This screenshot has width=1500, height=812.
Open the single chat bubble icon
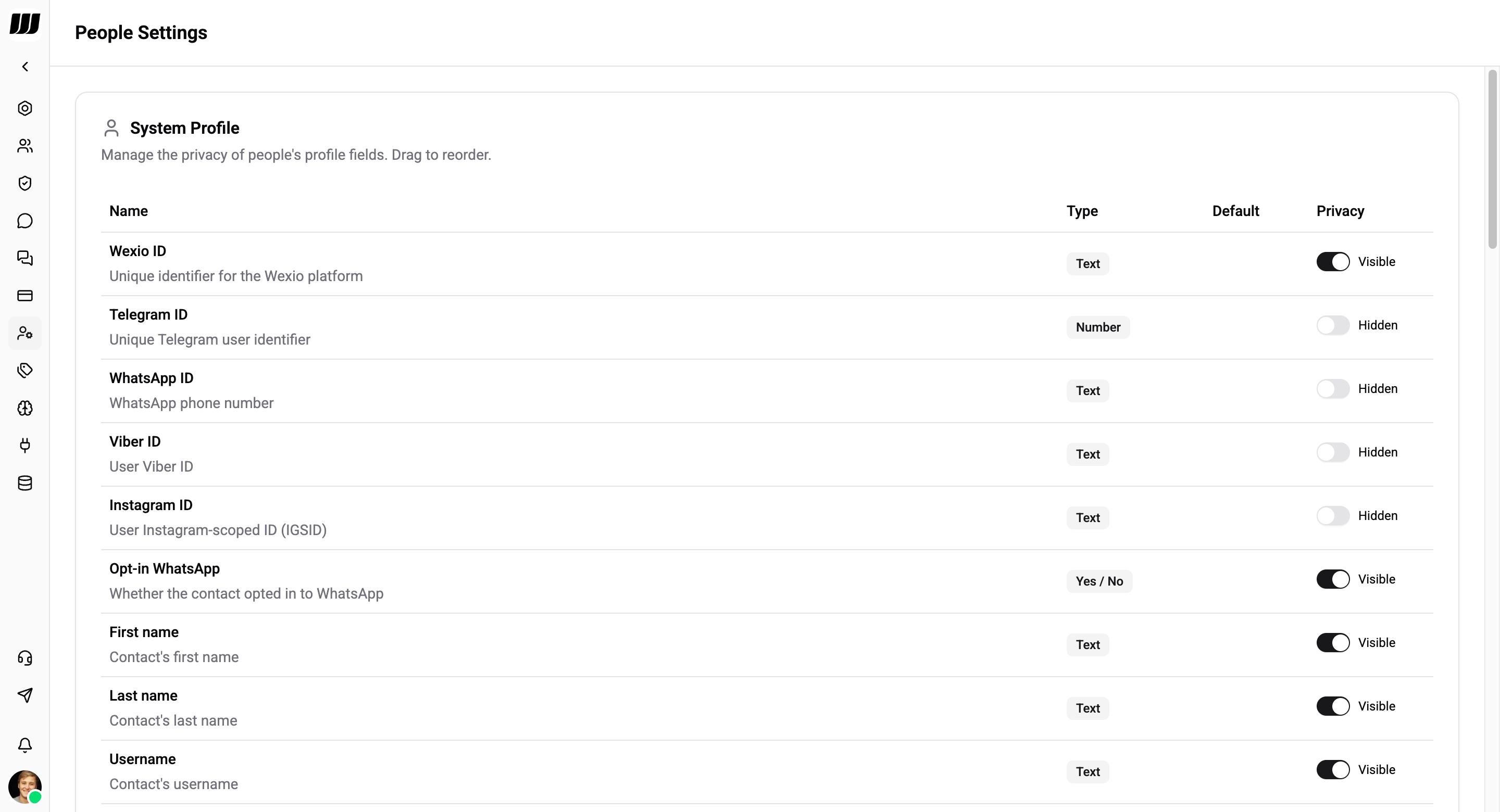[25, 221]
